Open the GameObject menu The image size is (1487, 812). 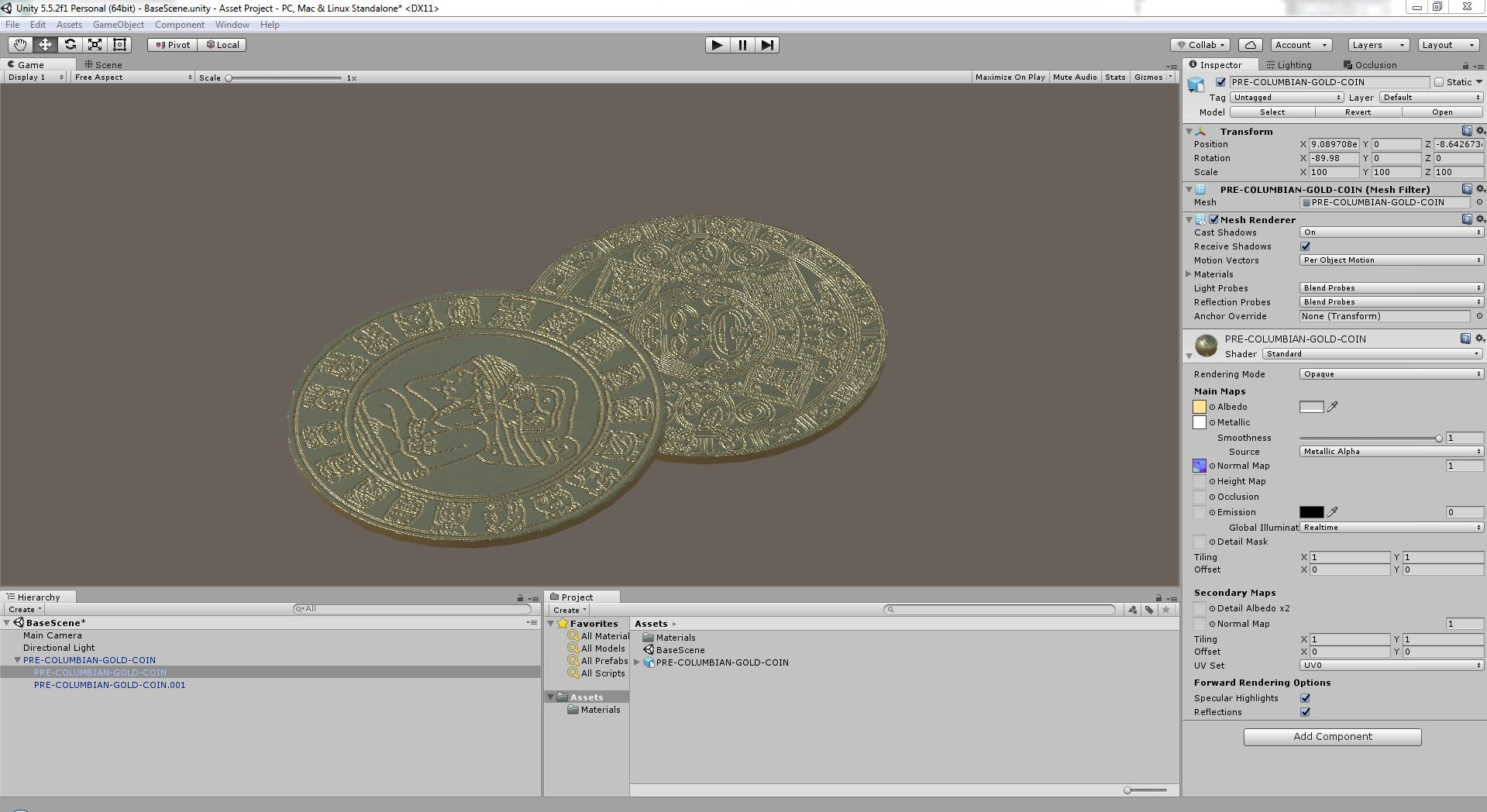[x=118, y=24]
